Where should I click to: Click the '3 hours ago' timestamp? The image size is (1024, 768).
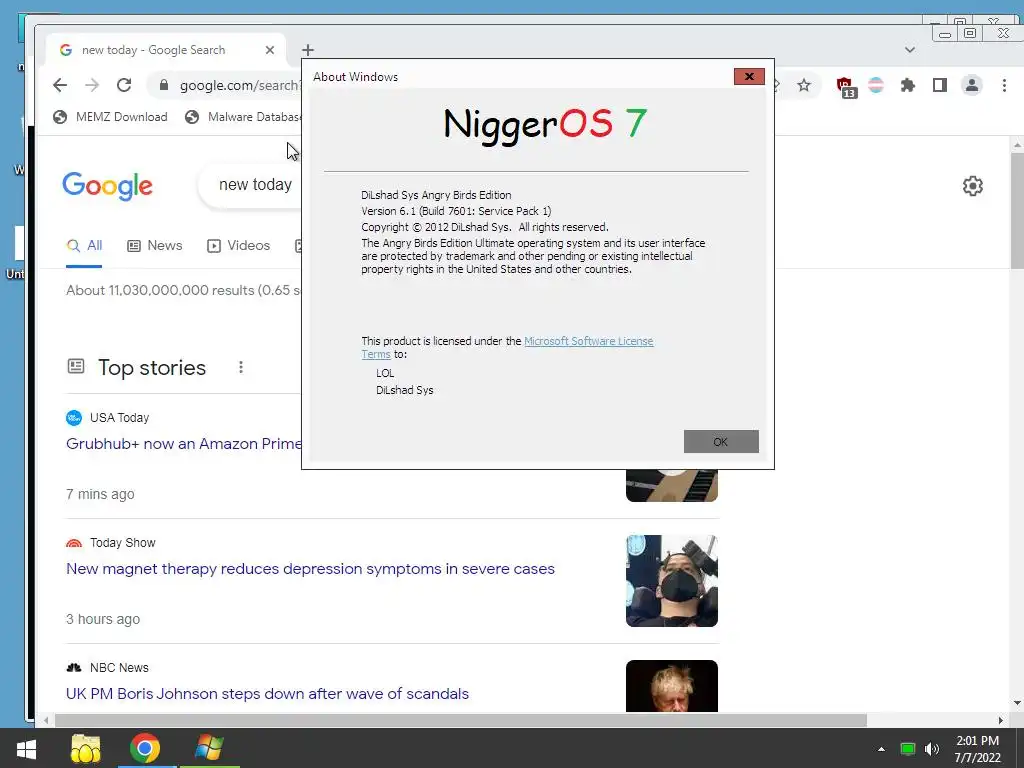pyautogui.click(x=103, y=619)
